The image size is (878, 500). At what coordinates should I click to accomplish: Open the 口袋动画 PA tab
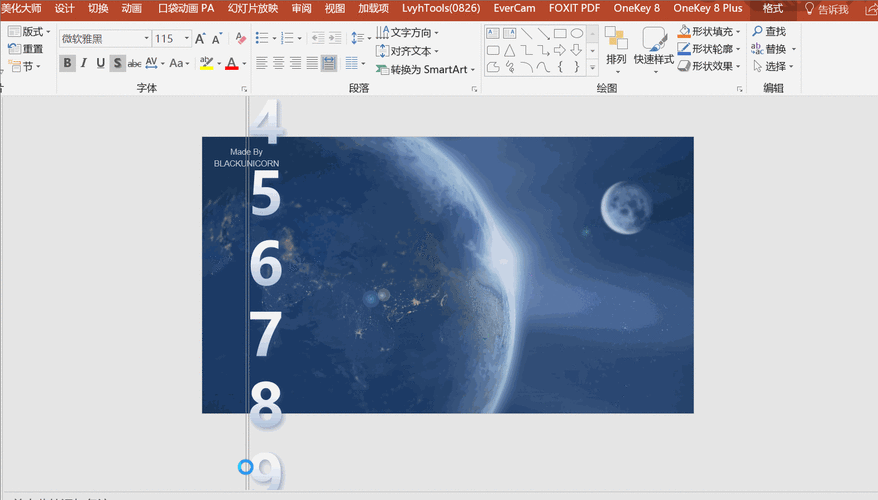(186, 8)
